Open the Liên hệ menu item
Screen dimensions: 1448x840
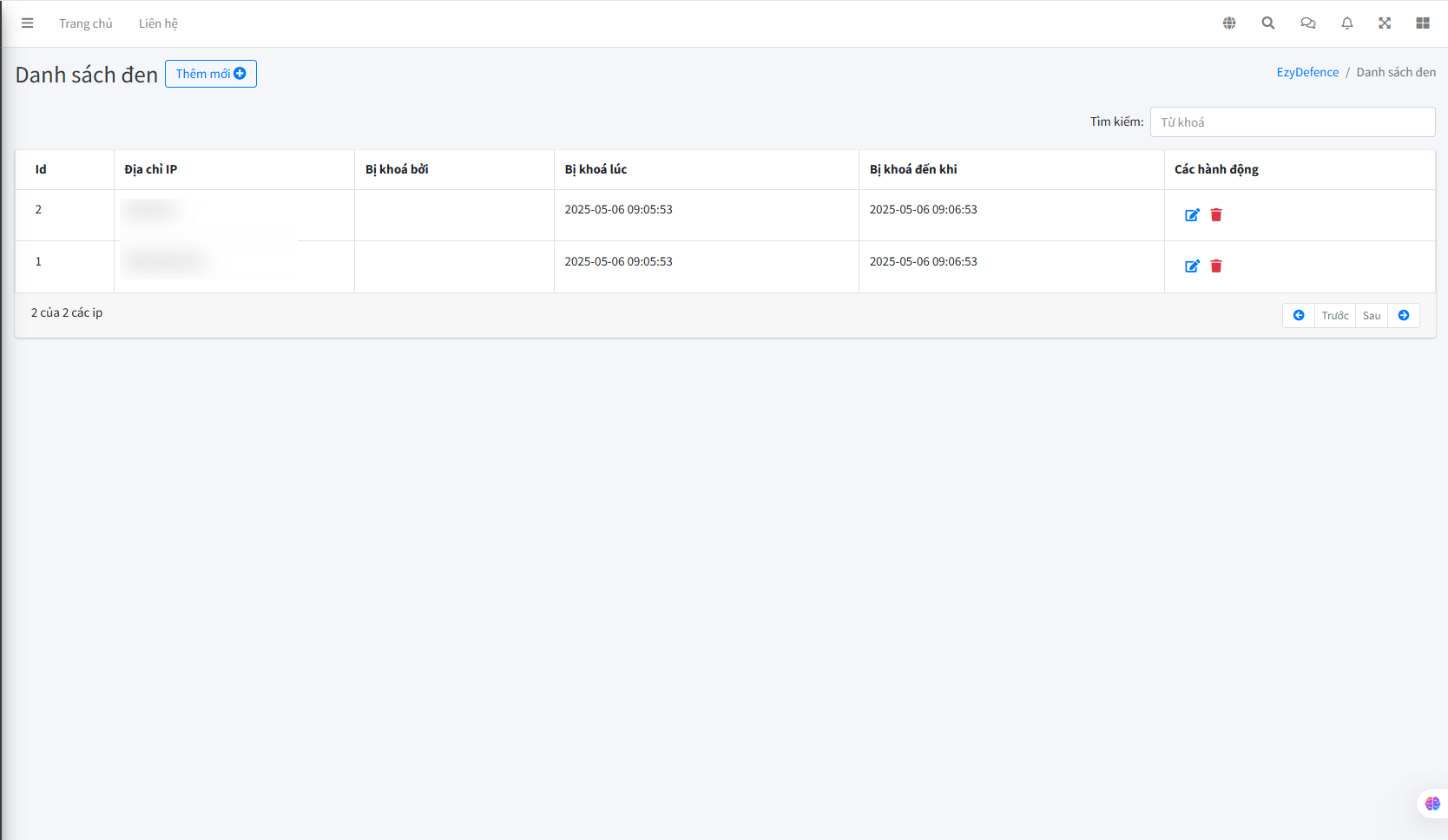tap(158, 23)
